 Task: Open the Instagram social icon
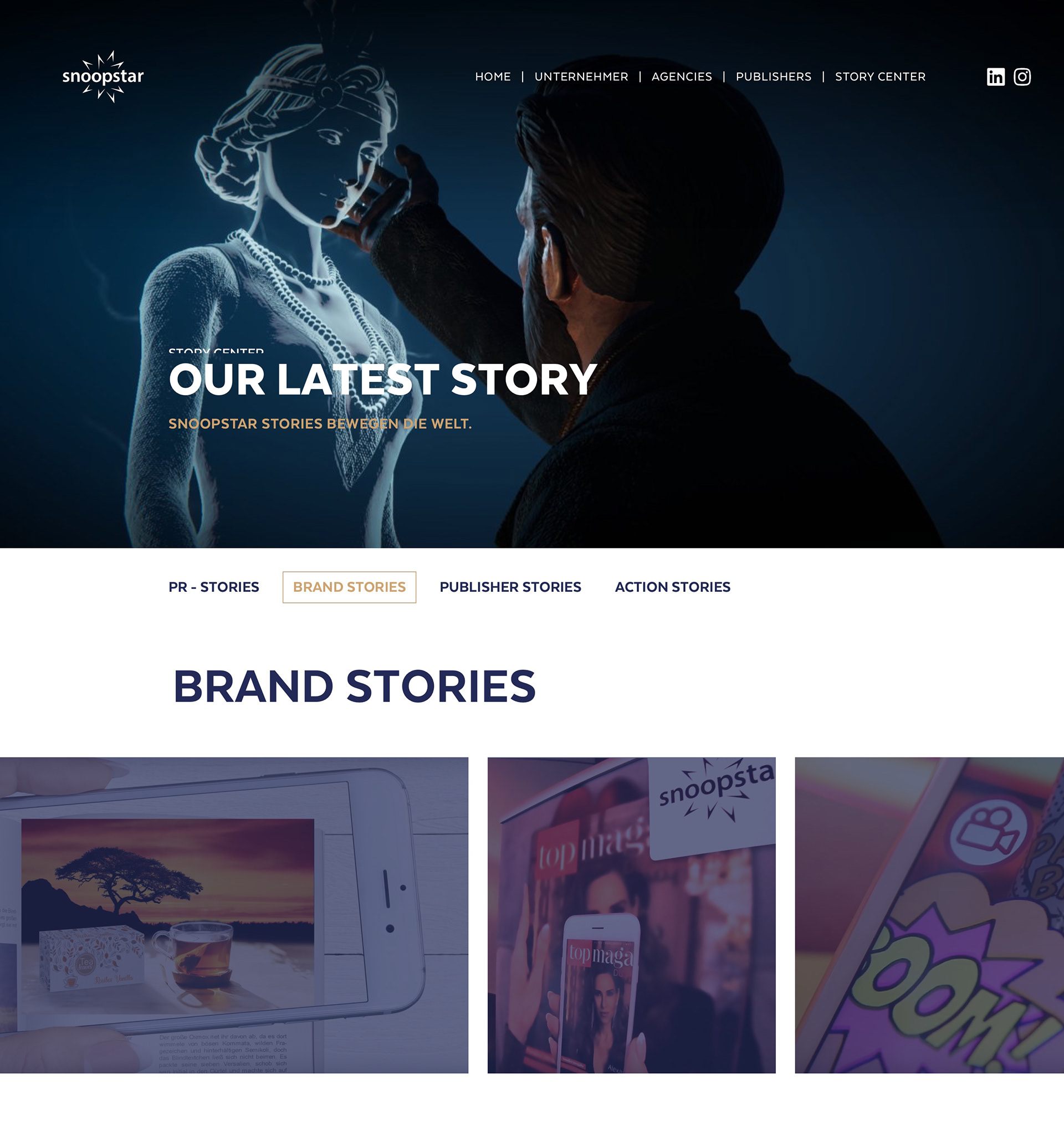click(x=1022, y=76)
